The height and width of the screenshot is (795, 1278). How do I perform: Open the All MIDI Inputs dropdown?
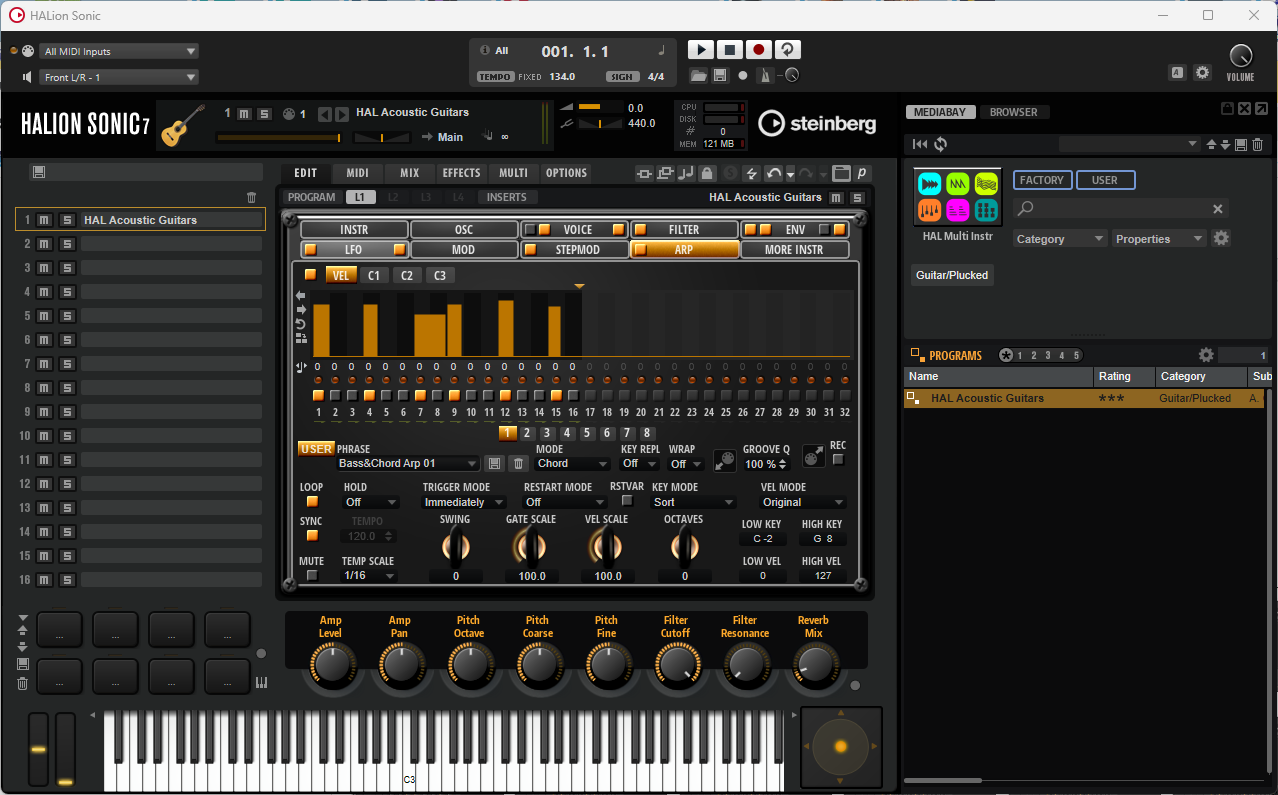tap(119, 51)
